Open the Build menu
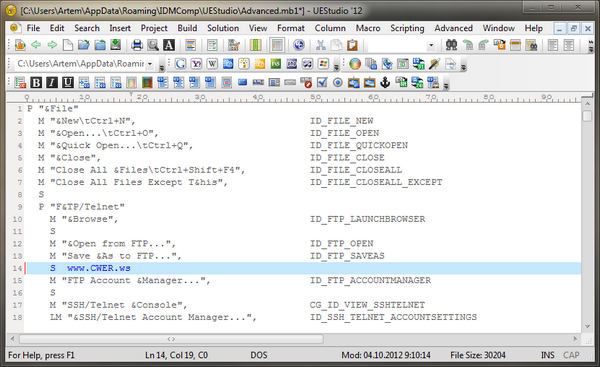Screen dimensions: 600x367 [187, 28]
